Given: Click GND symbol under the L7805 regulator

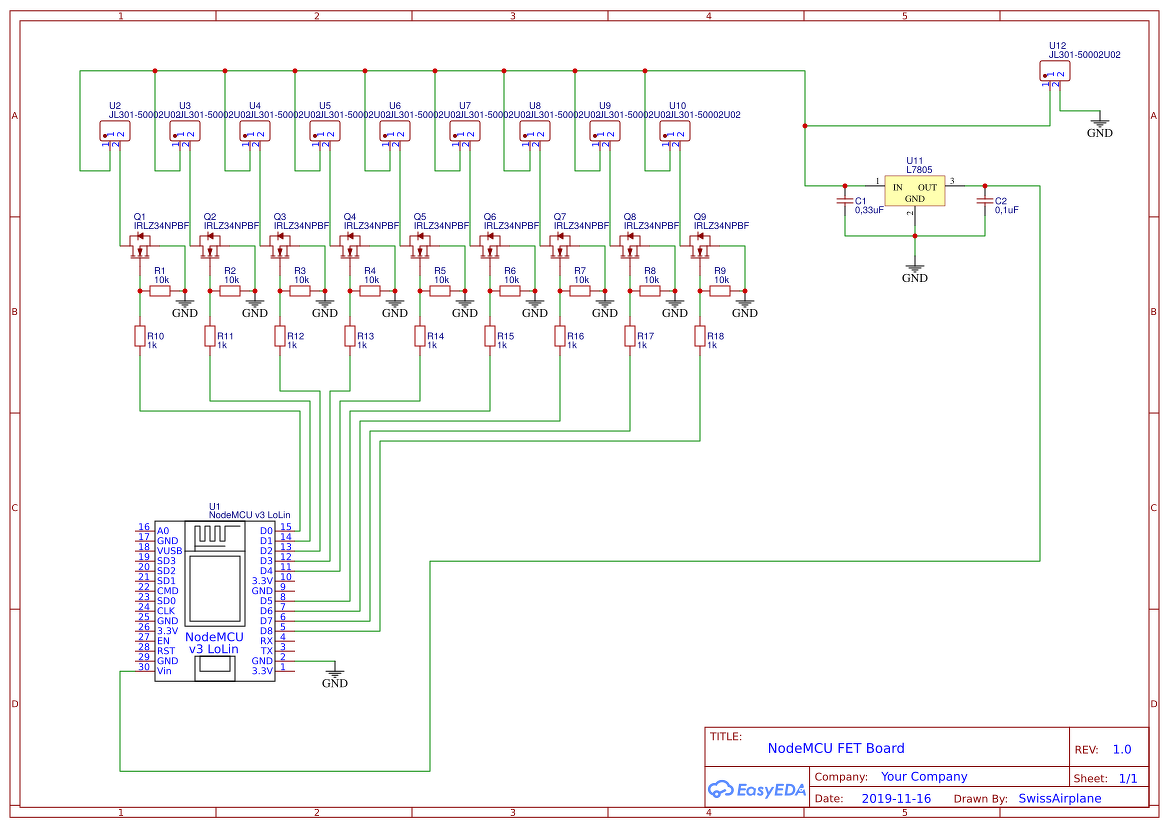Looking at the screenshot, I should click(x=915, y=273).
